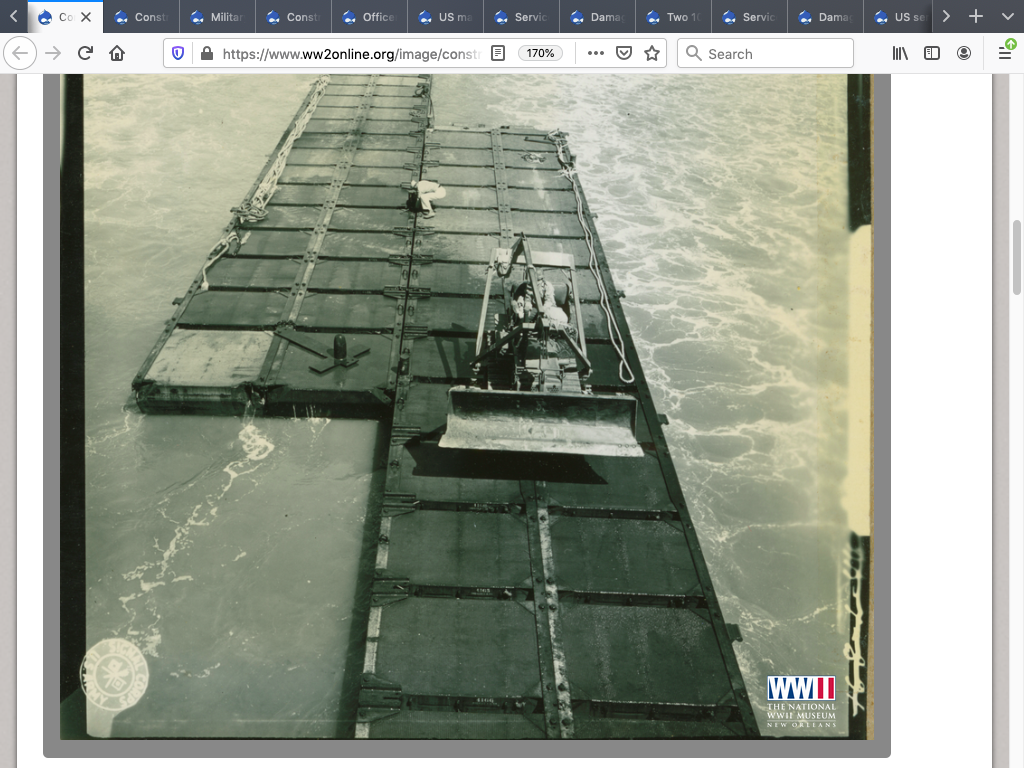Expand the list all tabs chevron
Image resolution: width=1024 pixels, height=768 pixels.
click(1007, 17)
